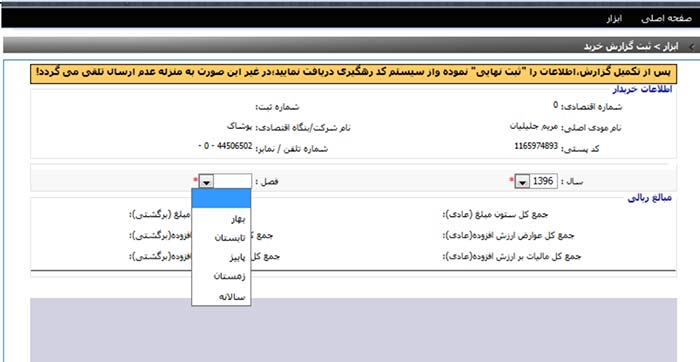Click the postal code value 1165974893
Viewport: 700px width, 362px height.
tap(536, 146)
